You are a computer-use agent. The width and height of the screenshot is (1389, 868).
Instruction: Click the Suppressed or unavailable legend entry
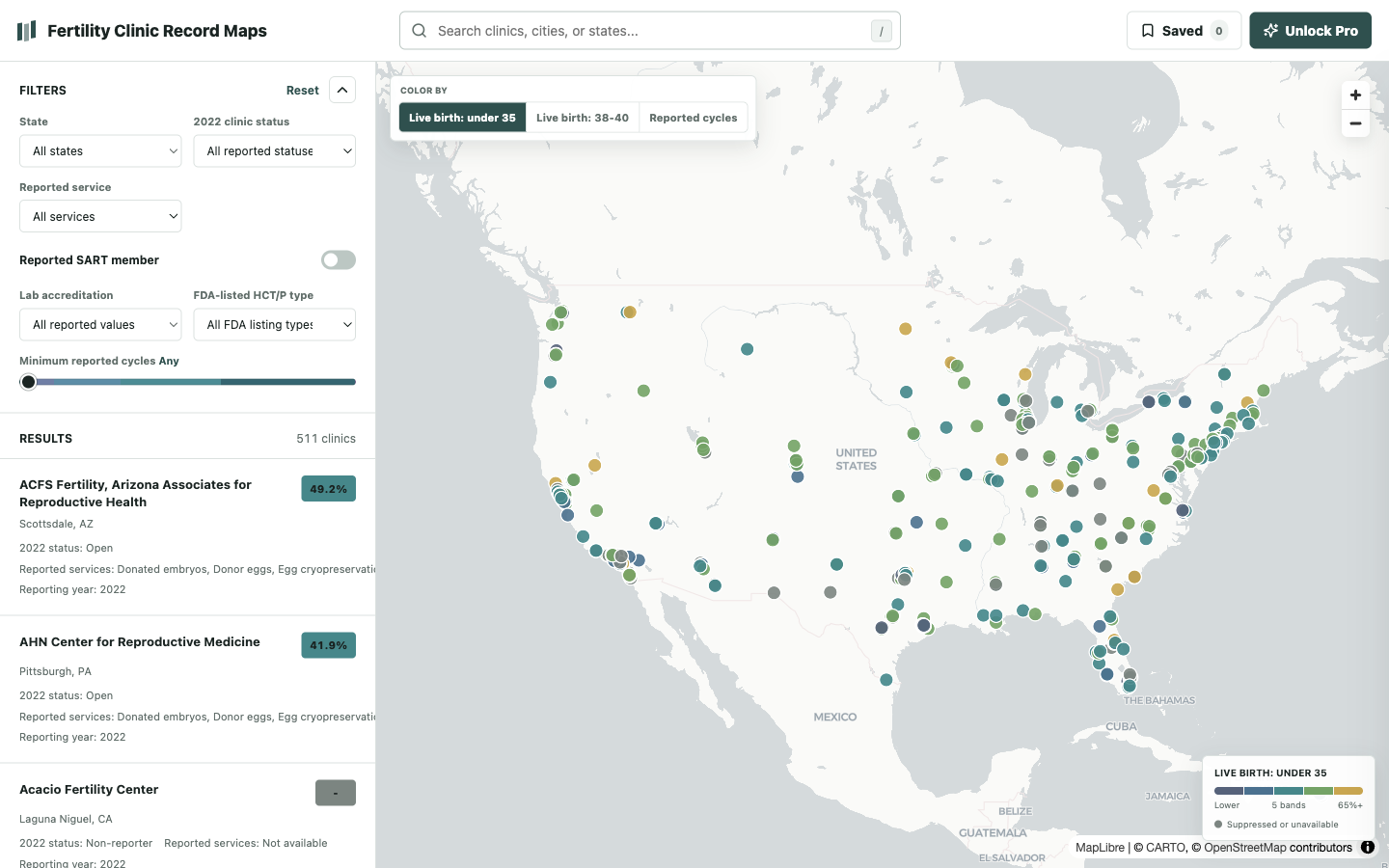click(1276, 825)
